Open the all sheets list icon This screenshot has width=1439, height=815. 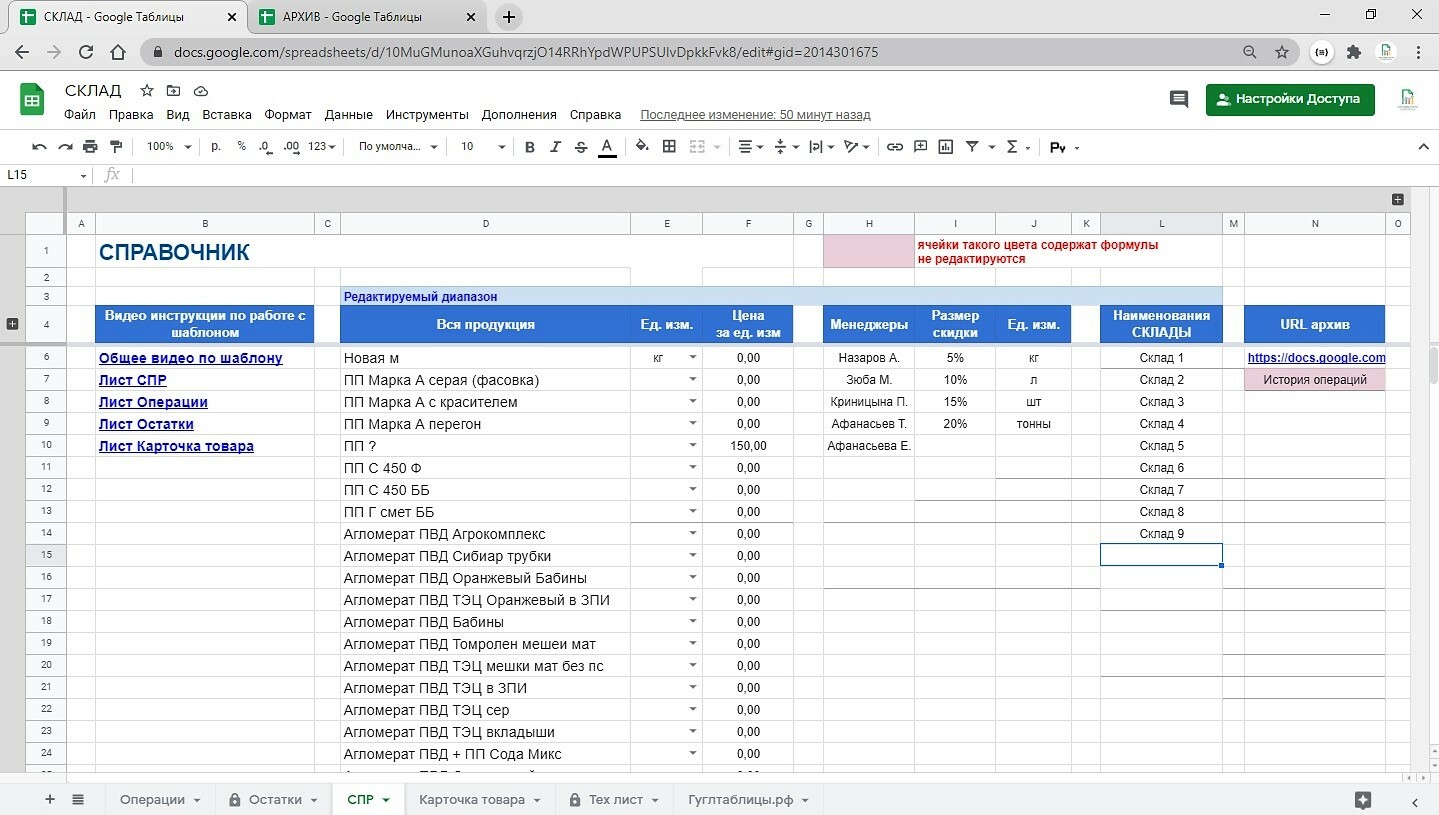click(78, 800)
